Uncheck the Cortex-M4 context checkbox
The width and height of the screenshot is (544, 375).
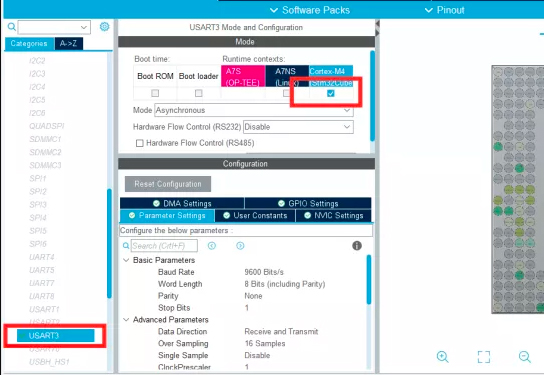click(331, 93)
